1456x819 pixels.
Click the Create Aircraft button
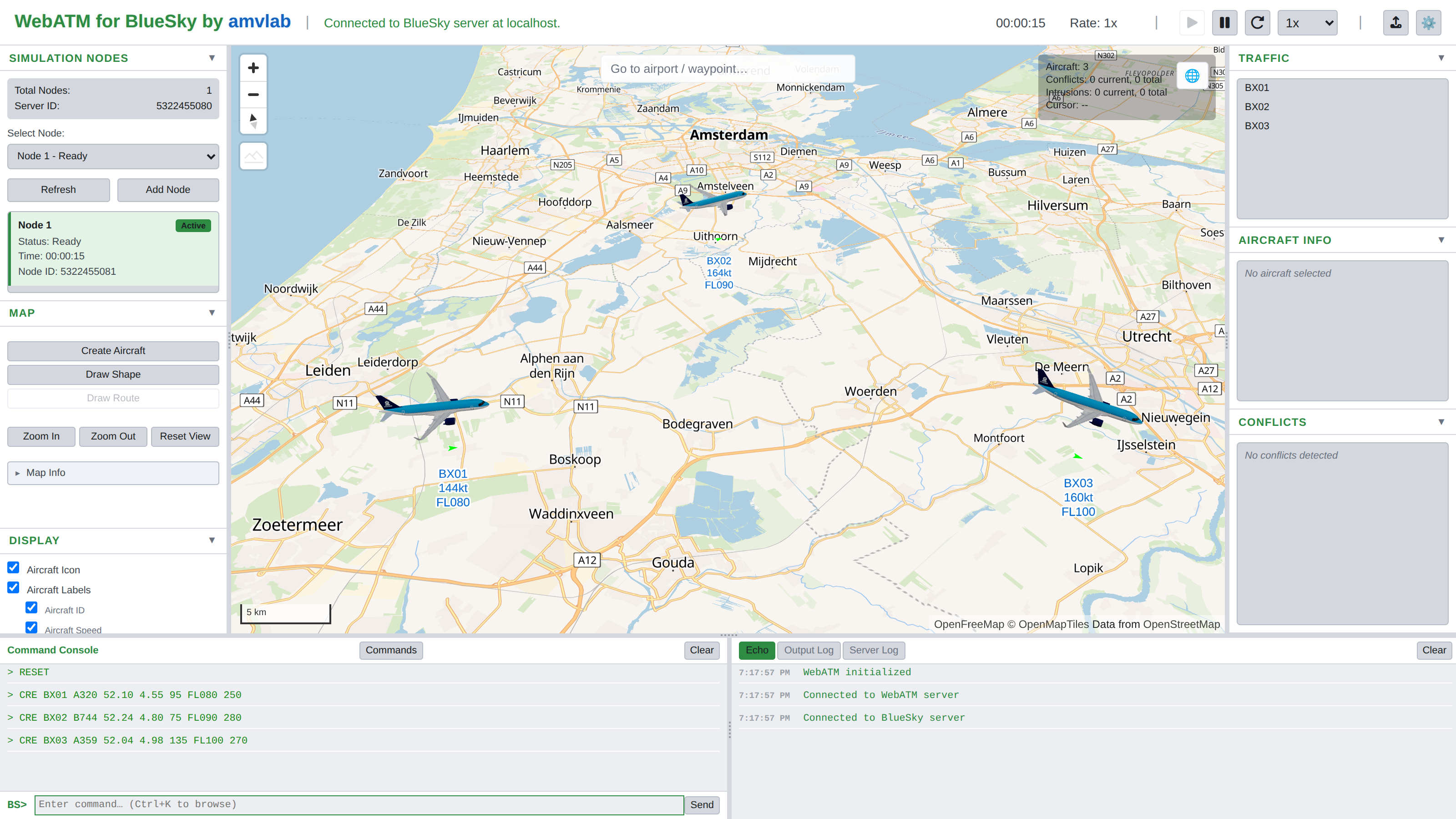[x=113, y=350]
